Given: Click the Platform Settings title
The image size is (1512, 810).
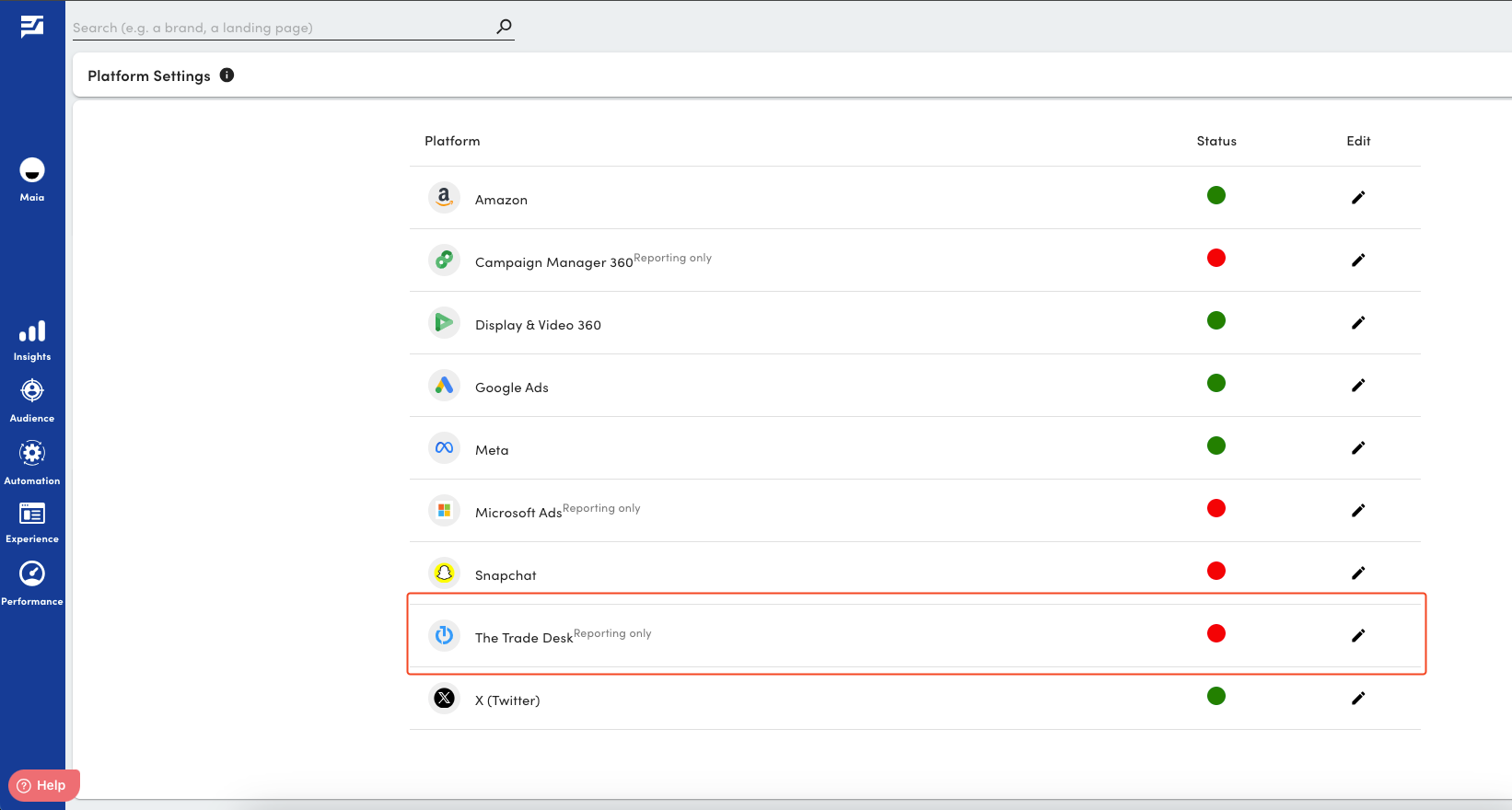Looking at the screenshot, I should pyautogui.click(x=149, y=75).
